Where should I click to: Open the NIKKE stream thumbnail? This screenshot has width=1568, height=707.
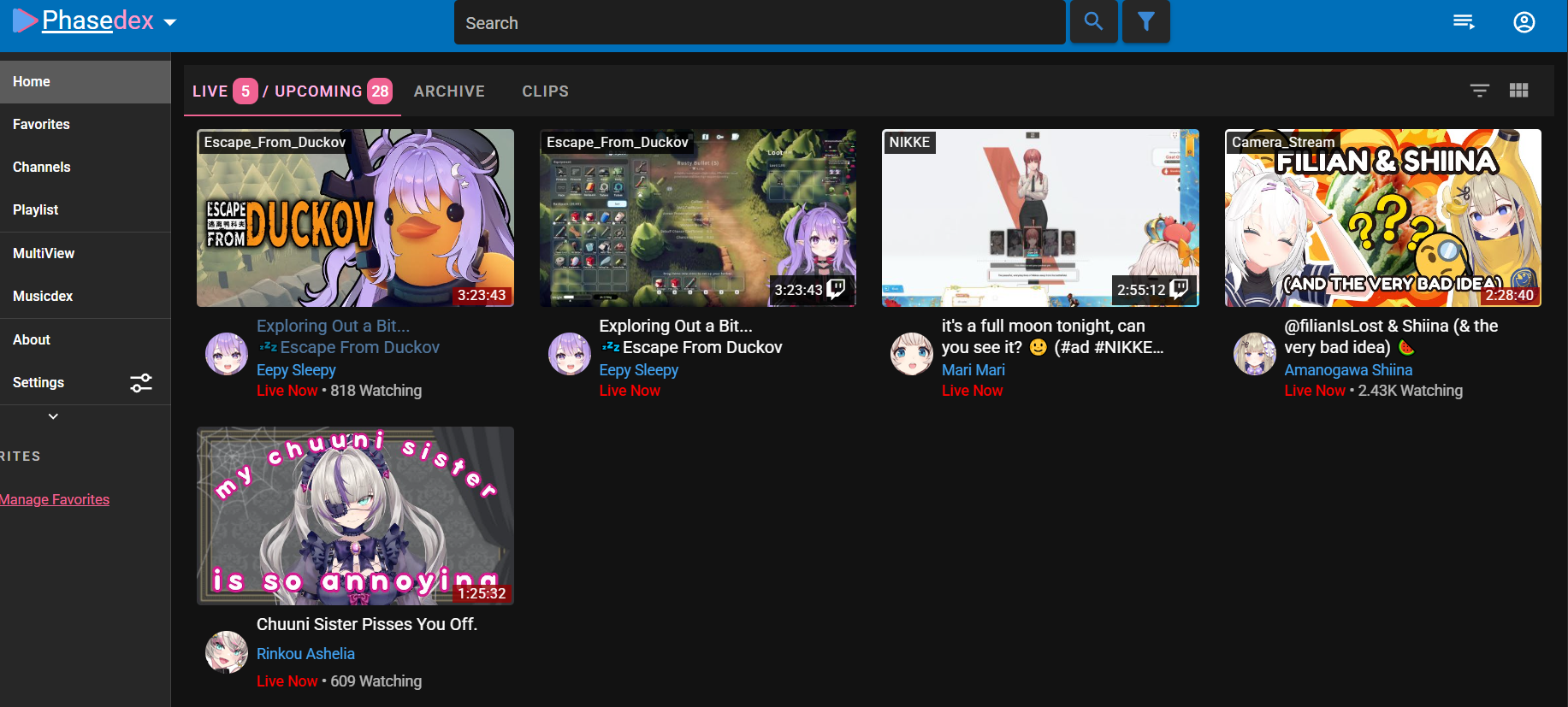click(1040, 218)
